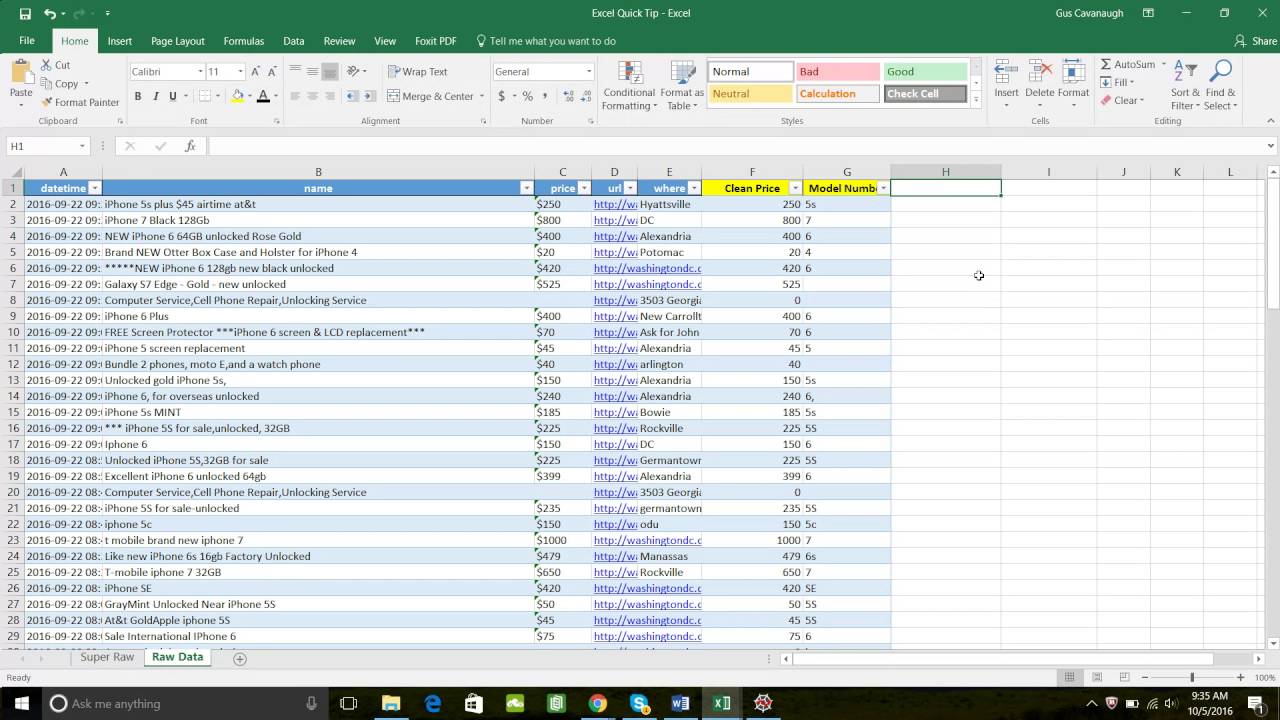The image size is (1280, 720).
Task: Click the zoom slider handle
Action: (x=1192, y=677)
